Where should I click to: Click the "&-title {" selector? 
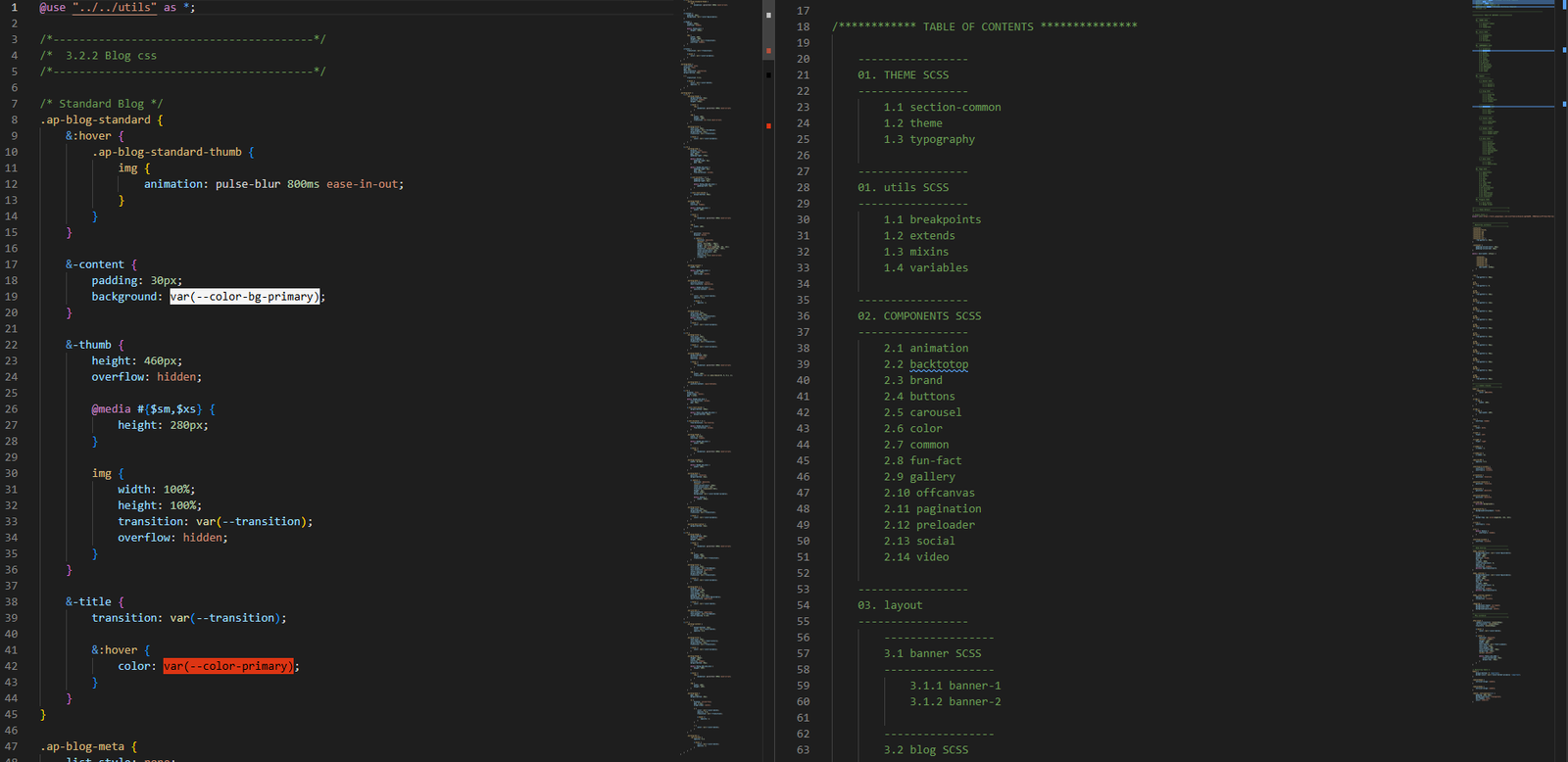click(x=95, y=601)
